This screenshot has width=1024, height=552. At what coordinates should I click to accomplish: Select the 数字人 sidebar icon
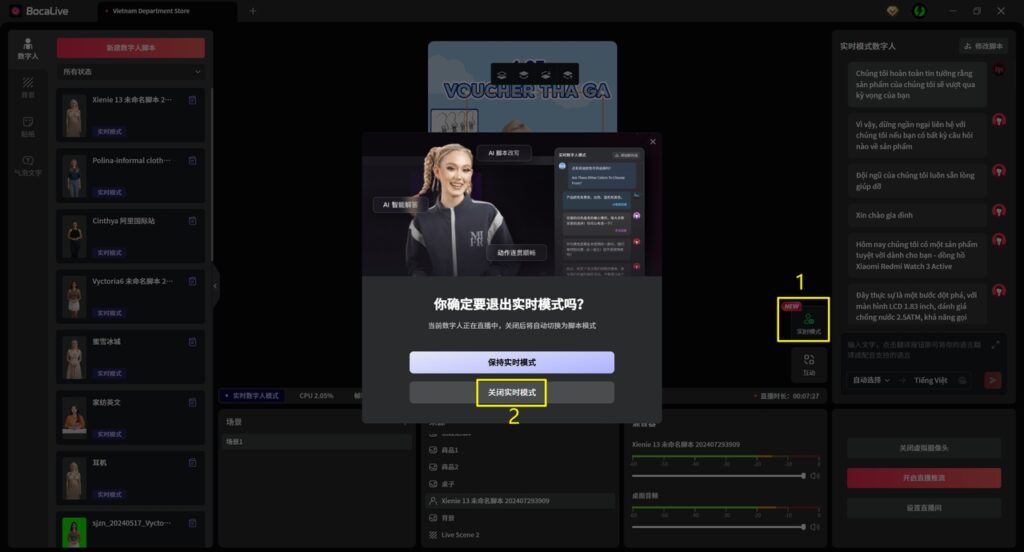(x=27, y=49)
